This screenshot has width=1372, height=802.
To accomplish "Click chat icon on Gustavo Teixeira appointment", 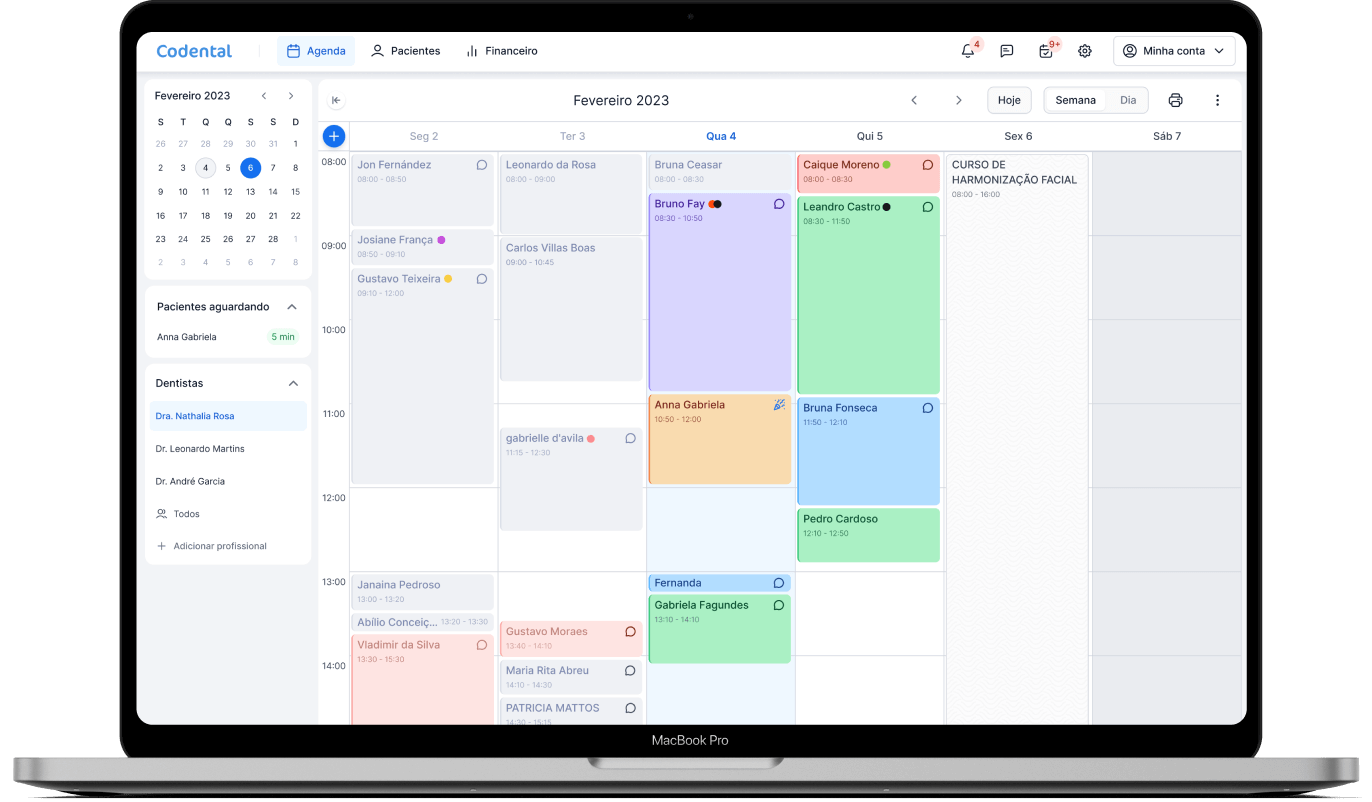I will (x=482, y=279).
